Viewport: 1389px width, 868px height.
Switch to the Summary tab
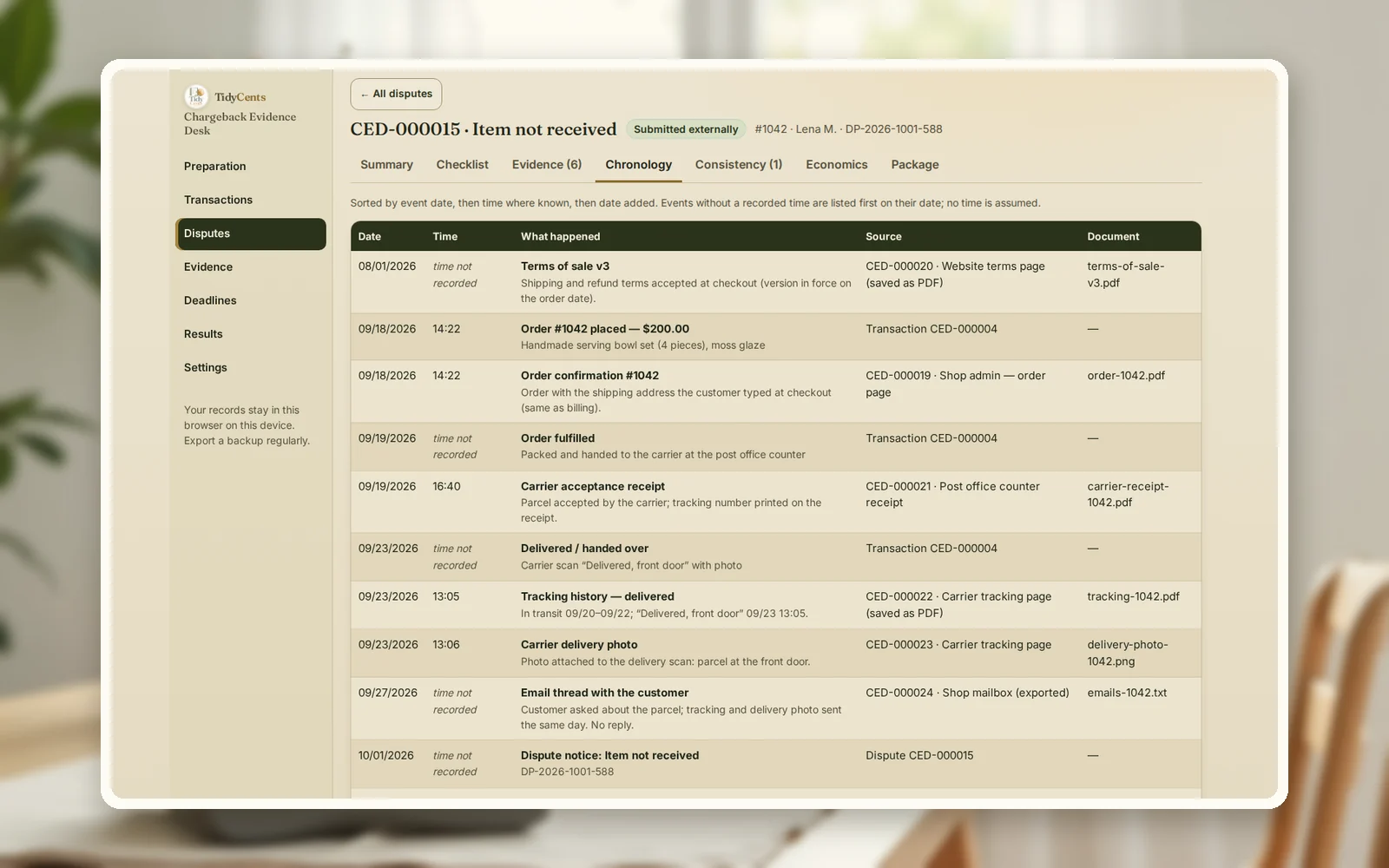point(386,165)
